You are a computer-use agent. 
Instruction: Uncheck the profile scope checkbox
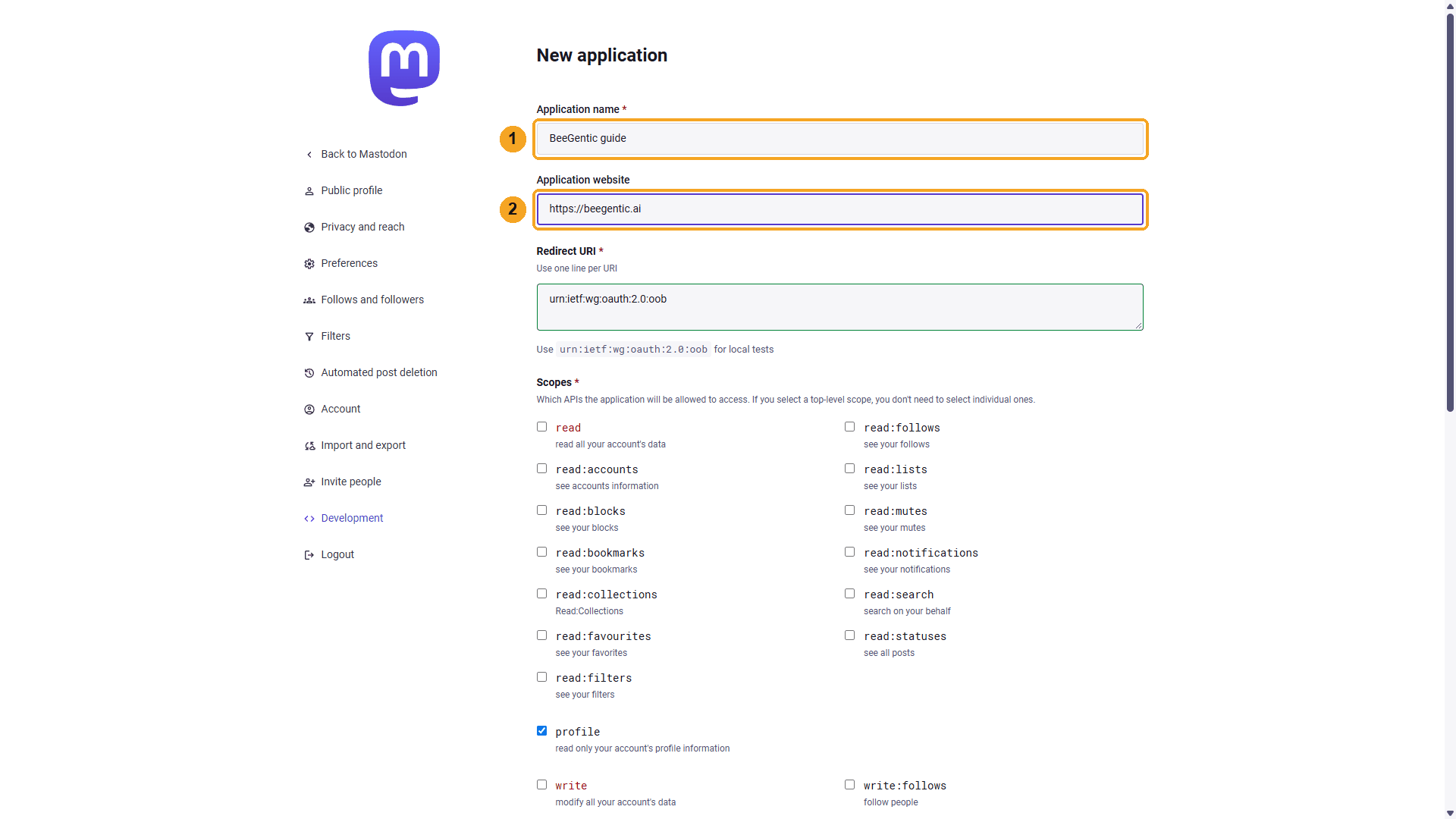coord(541,731)
